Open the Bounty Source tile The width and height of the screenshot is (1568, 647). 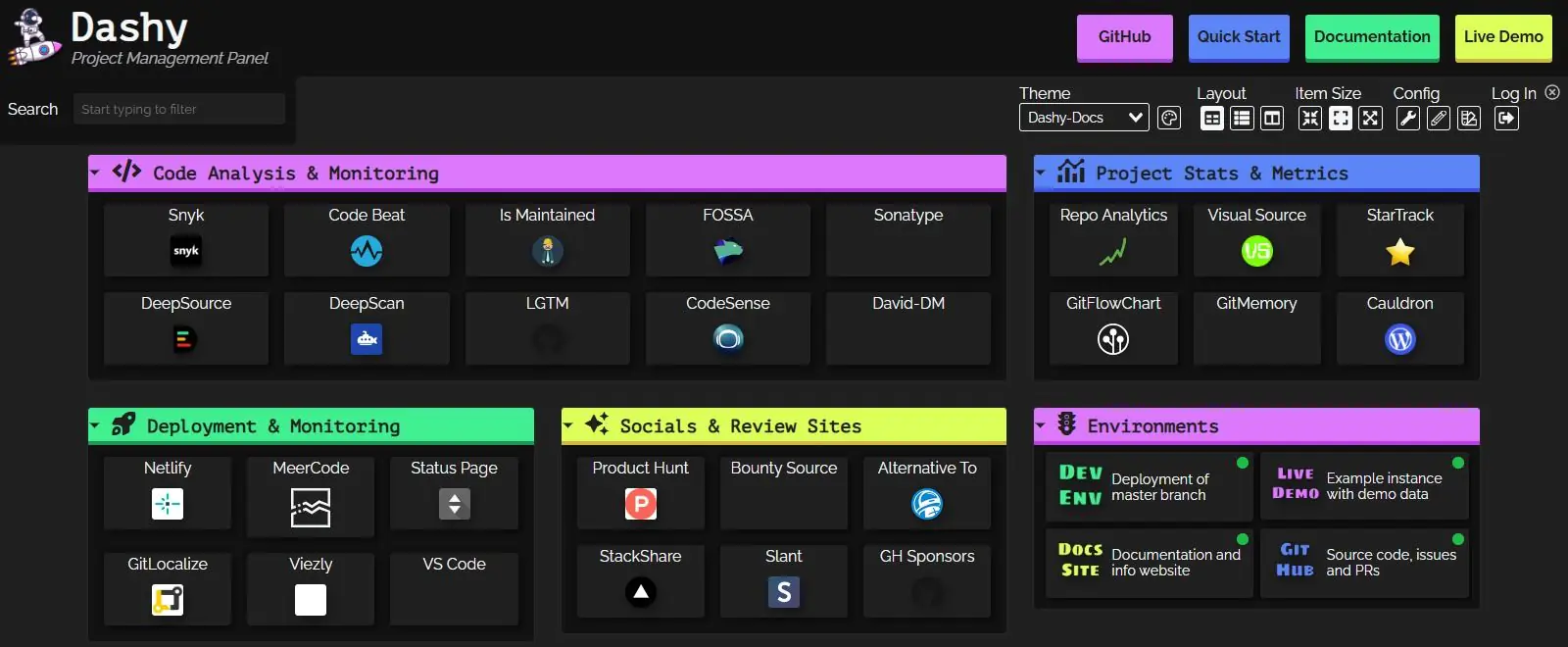coord(784,492)
